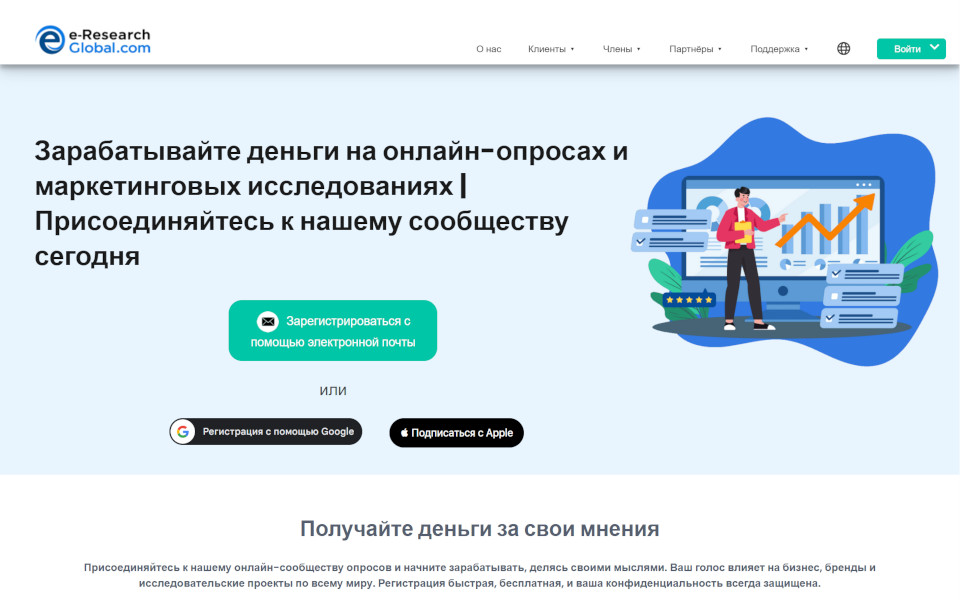Click Зарегистрироваться с помощью электронной почты
Image resolution: width=960 pixels, height=600 pixels.
[333, 330]
